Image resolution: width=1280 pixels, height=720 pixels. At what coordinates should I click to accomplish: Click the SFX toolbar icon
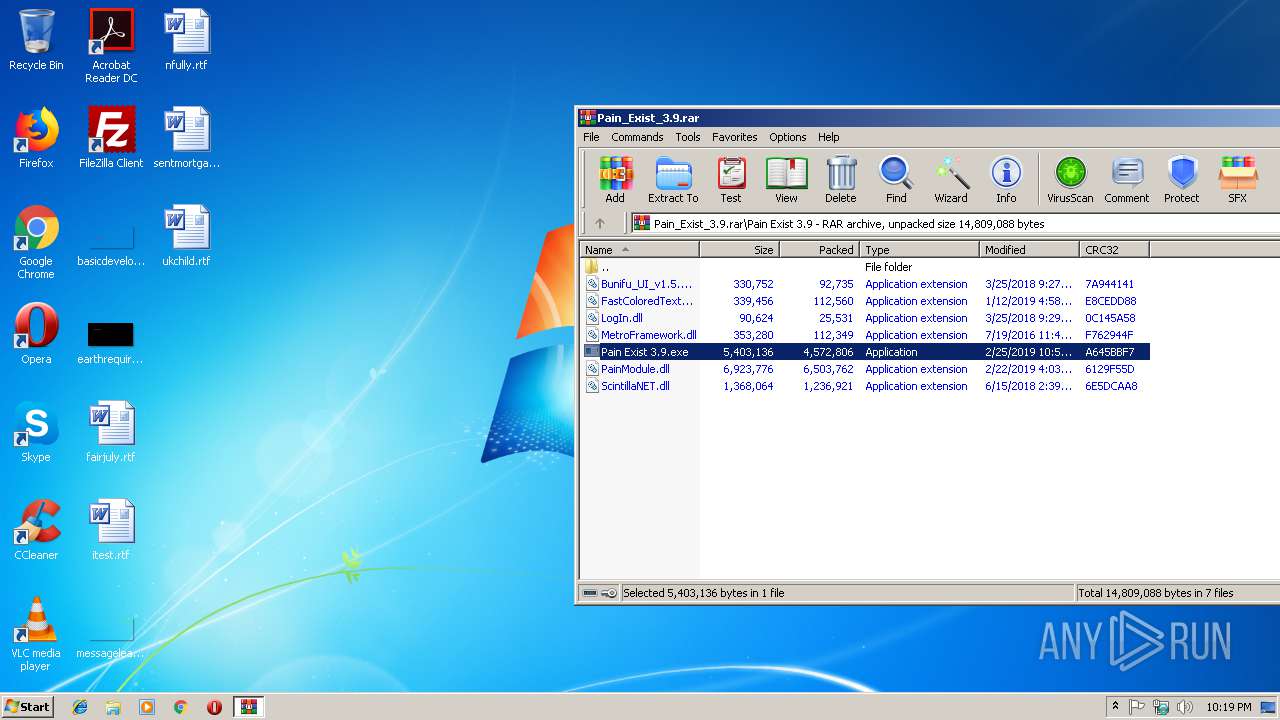pyautogui.click(x=1238, y=180)
